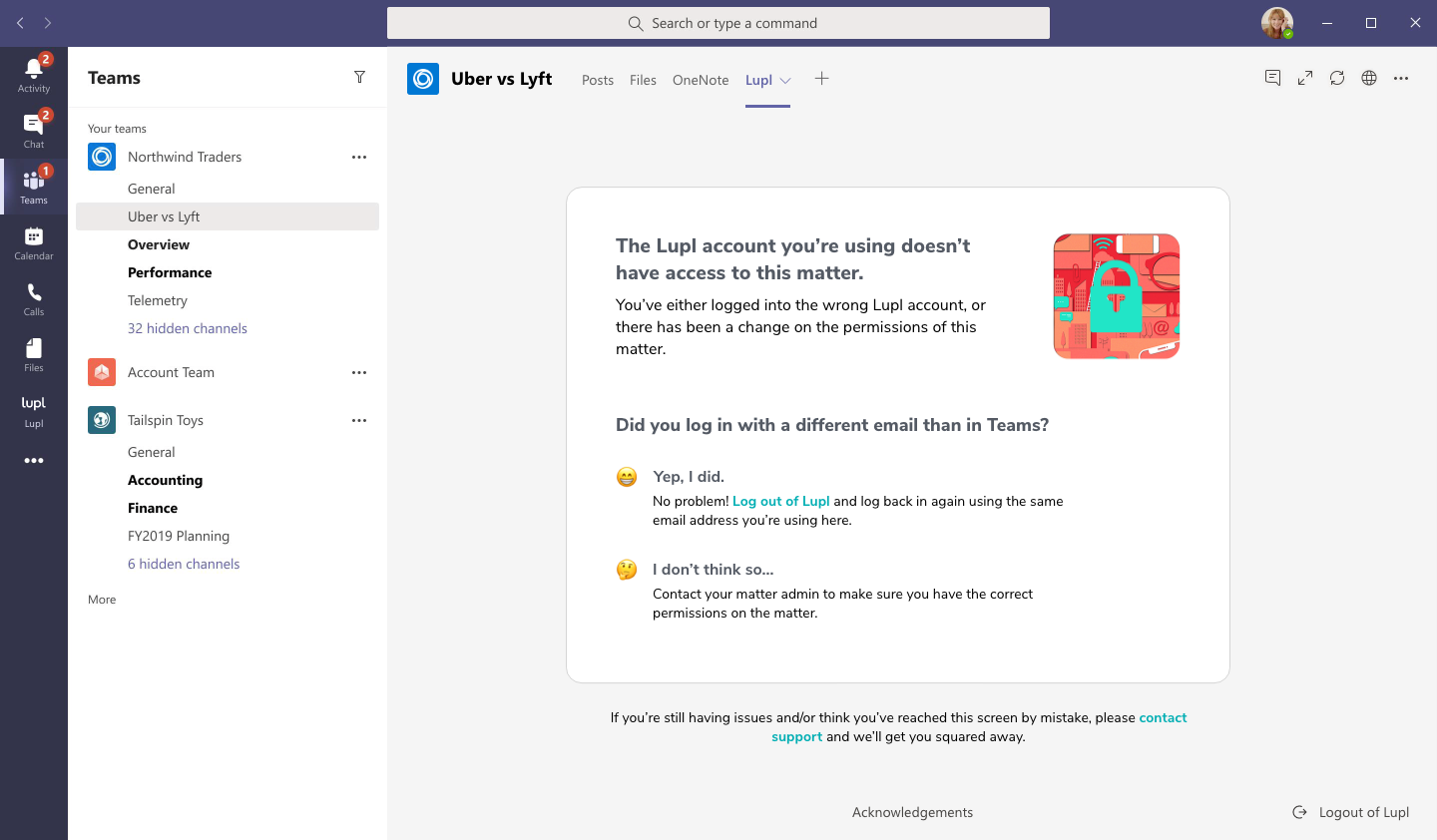1437x840 pixels.
Task: Show more apps ellipsis in sidebar
Action: [x=34, y=461]
